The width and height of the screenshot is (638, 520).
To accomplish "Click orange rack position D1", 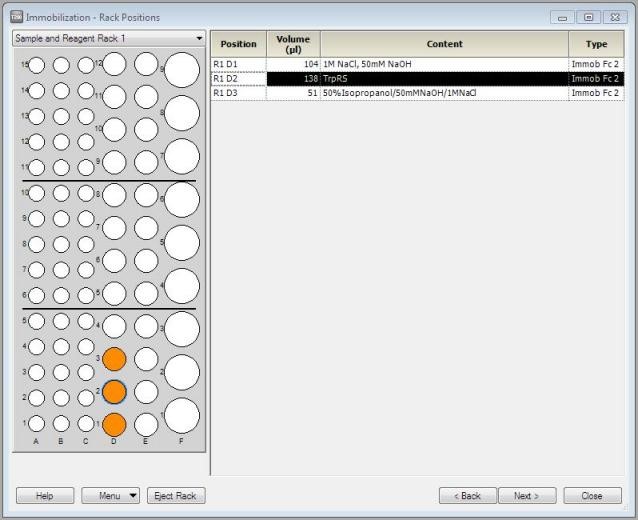I will click(x=114, y=424).
